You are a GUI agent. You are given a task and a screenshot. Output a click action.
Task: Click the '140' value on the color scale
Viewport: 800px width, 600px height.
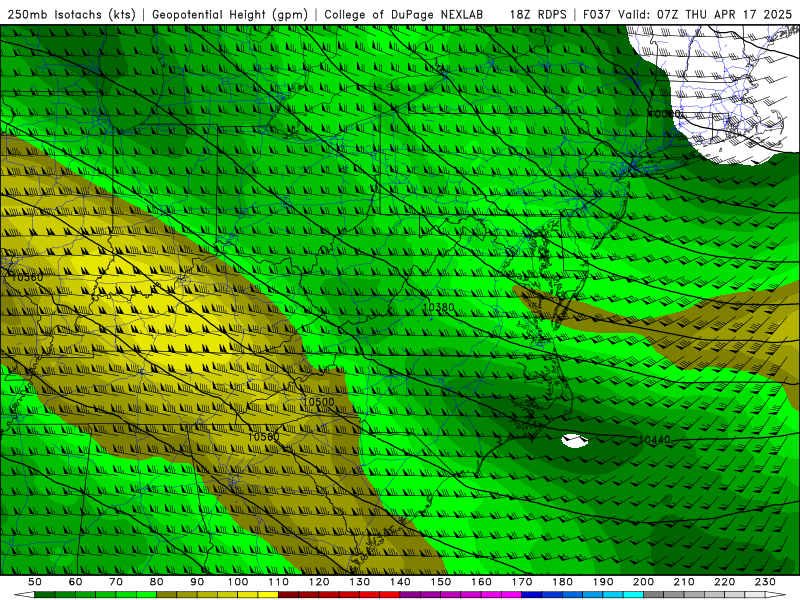400,582
